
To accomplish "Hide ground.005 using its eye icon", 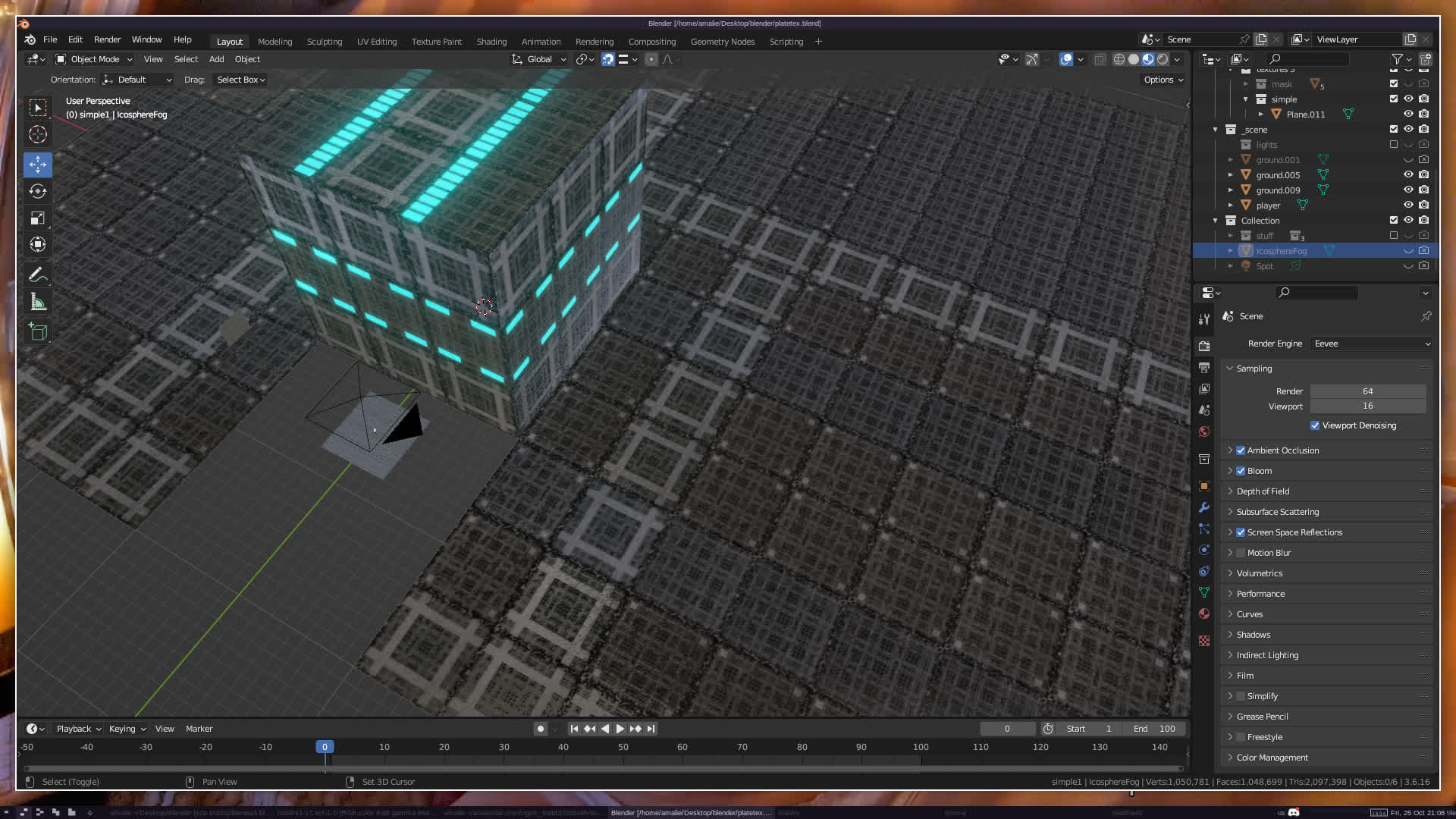I will point(1408,174).
